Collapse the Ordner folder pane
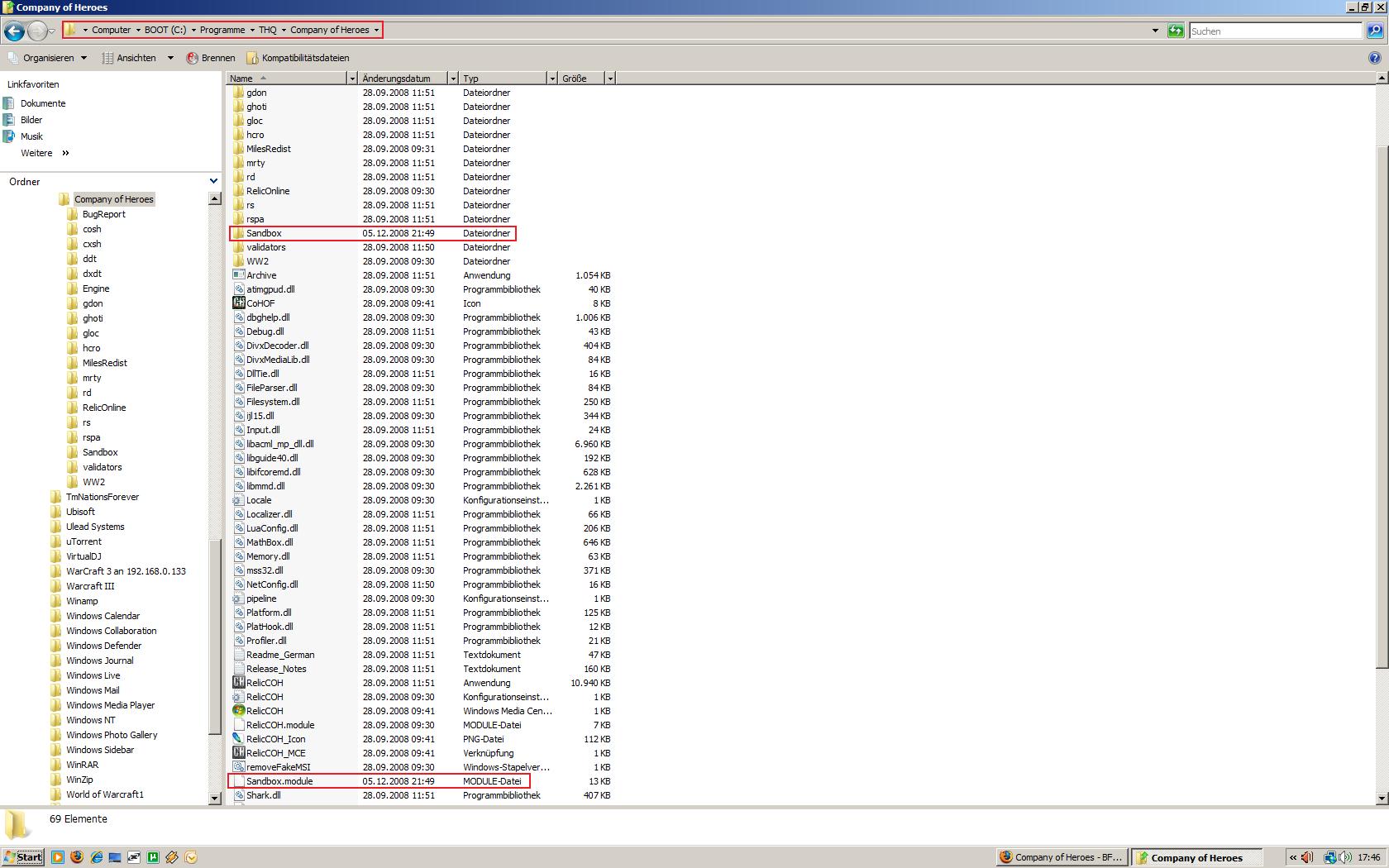The height and width of the screenshot is (868, 1389). [213, 181]
